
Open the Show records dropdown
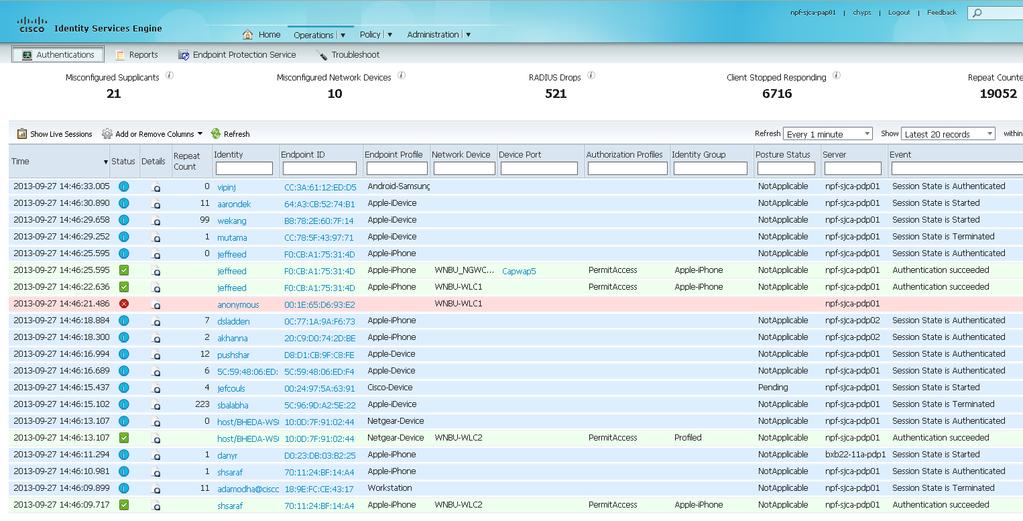point(948,134)
